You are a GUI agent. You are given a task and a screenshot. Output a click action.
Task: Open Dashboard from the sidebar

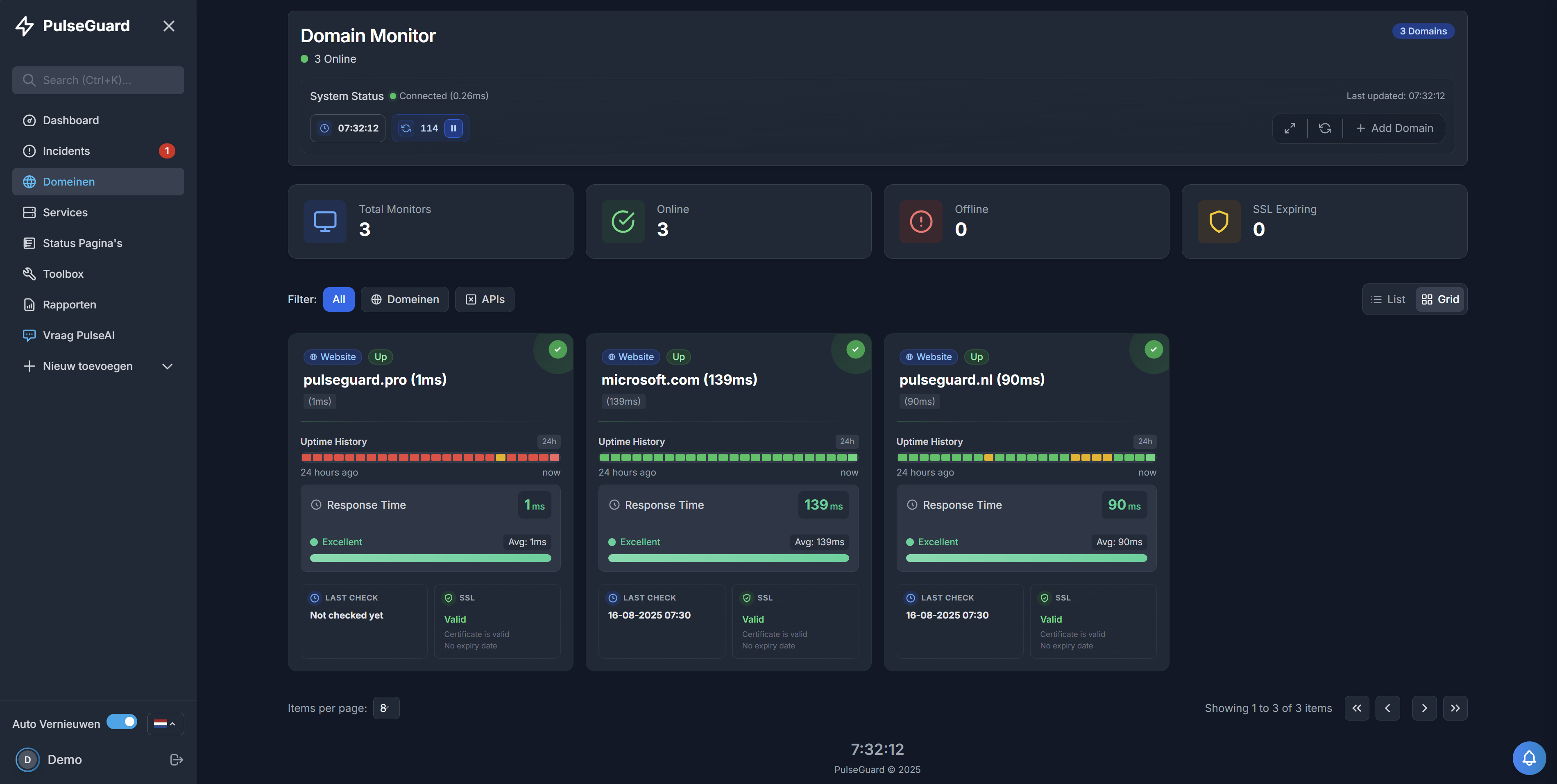coord(98,120)
